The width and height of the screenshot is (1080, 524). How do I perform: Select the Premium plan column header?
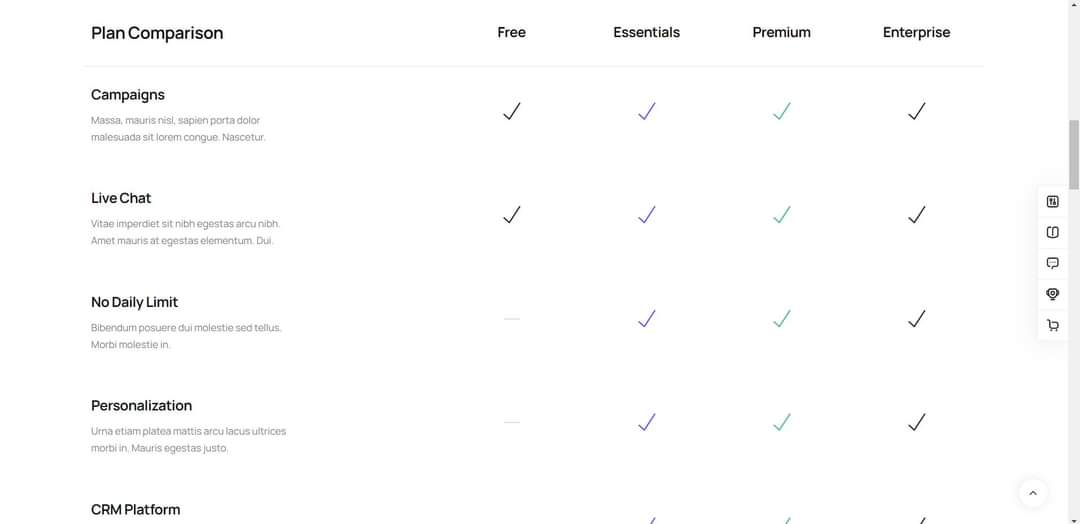(x=782, y=32)
